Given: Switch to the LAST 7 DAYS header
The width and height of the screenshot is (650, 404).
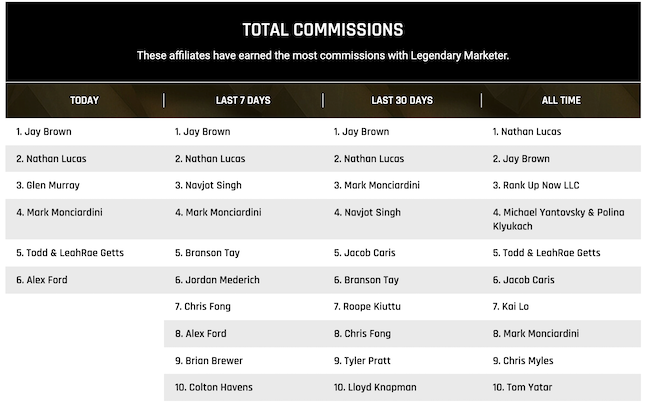Looking at the screenshot, I should point(243,100).
